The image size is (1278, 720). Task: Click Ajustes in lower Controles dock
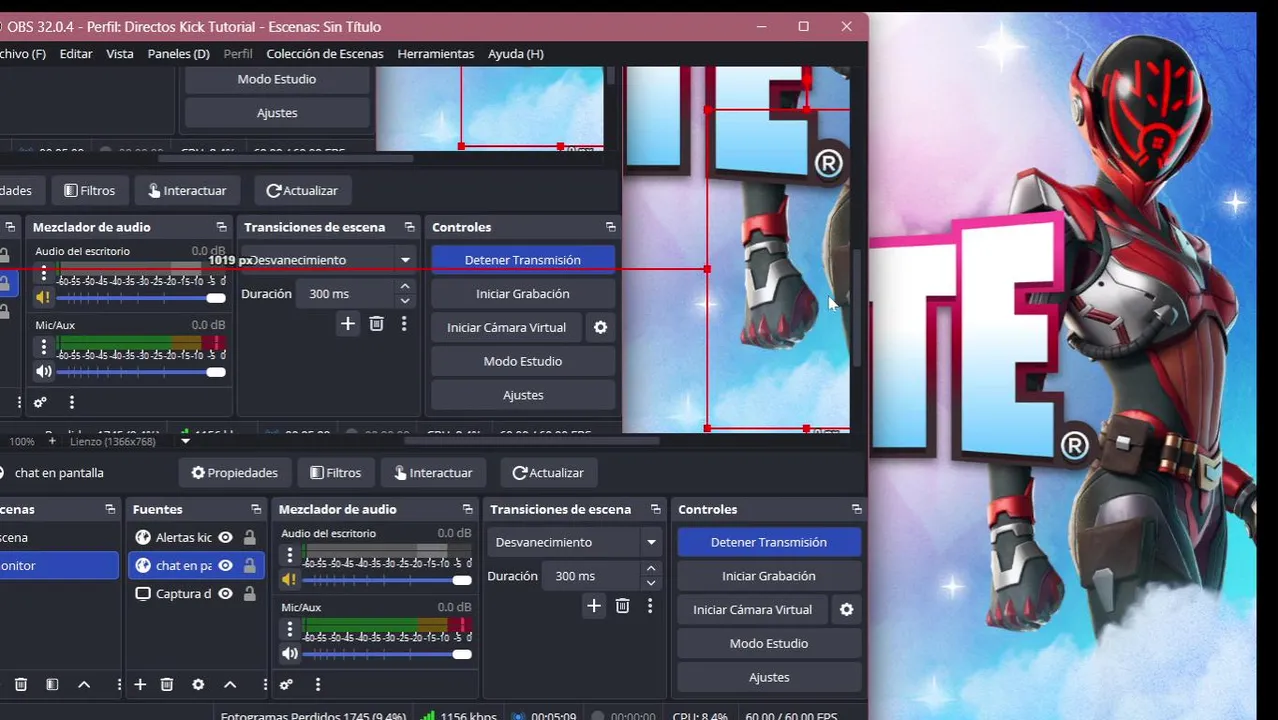point(769,677)
